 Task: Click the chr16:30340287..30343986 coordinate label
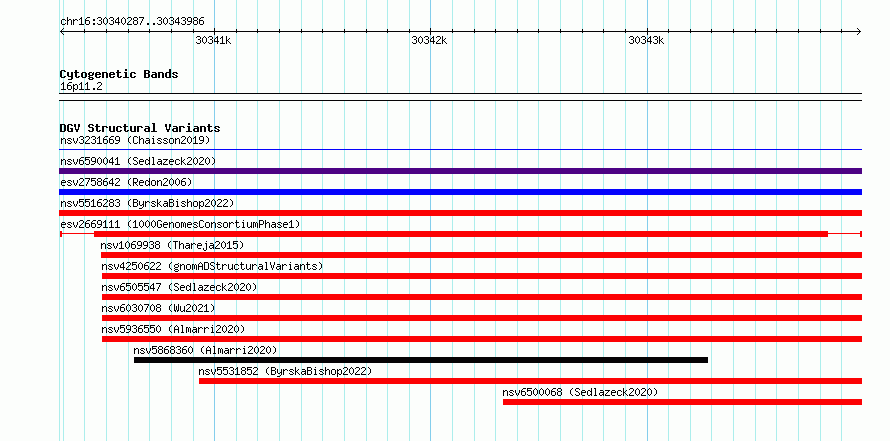[132, 22]
